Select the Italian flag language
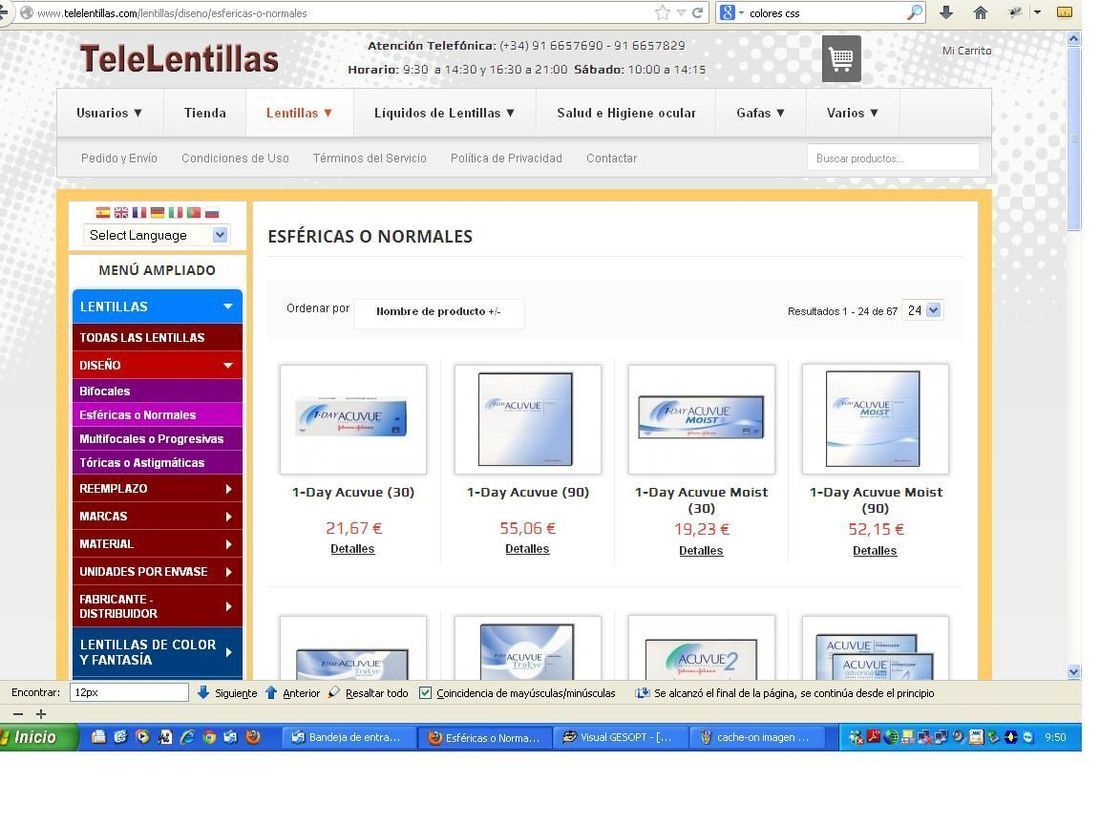The width and height of the screenshot is (1100, 825). (x=175, y=213)
